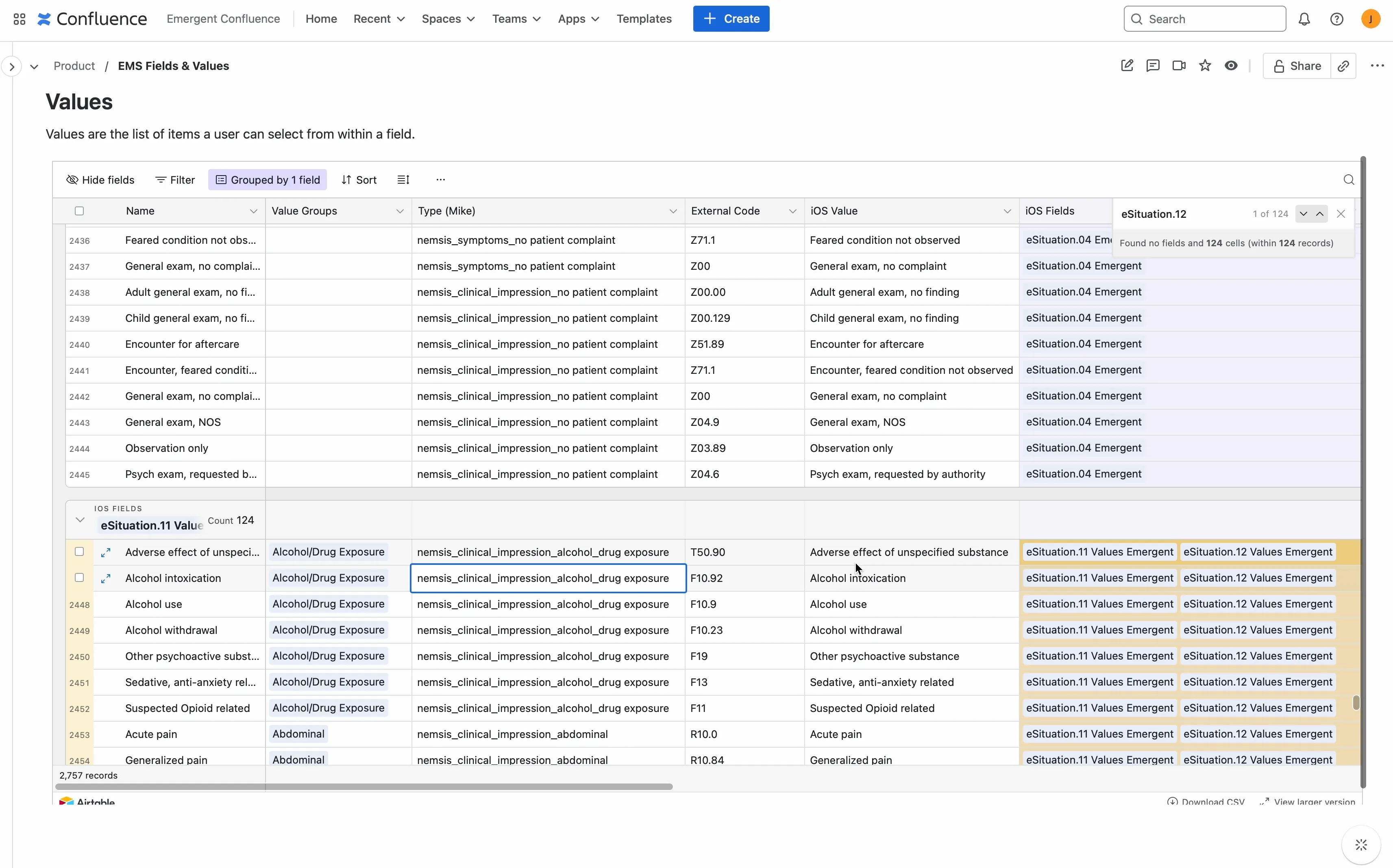Click the row height icon
The height and width of the screenshot is (868, 1393).
[403, 180]
